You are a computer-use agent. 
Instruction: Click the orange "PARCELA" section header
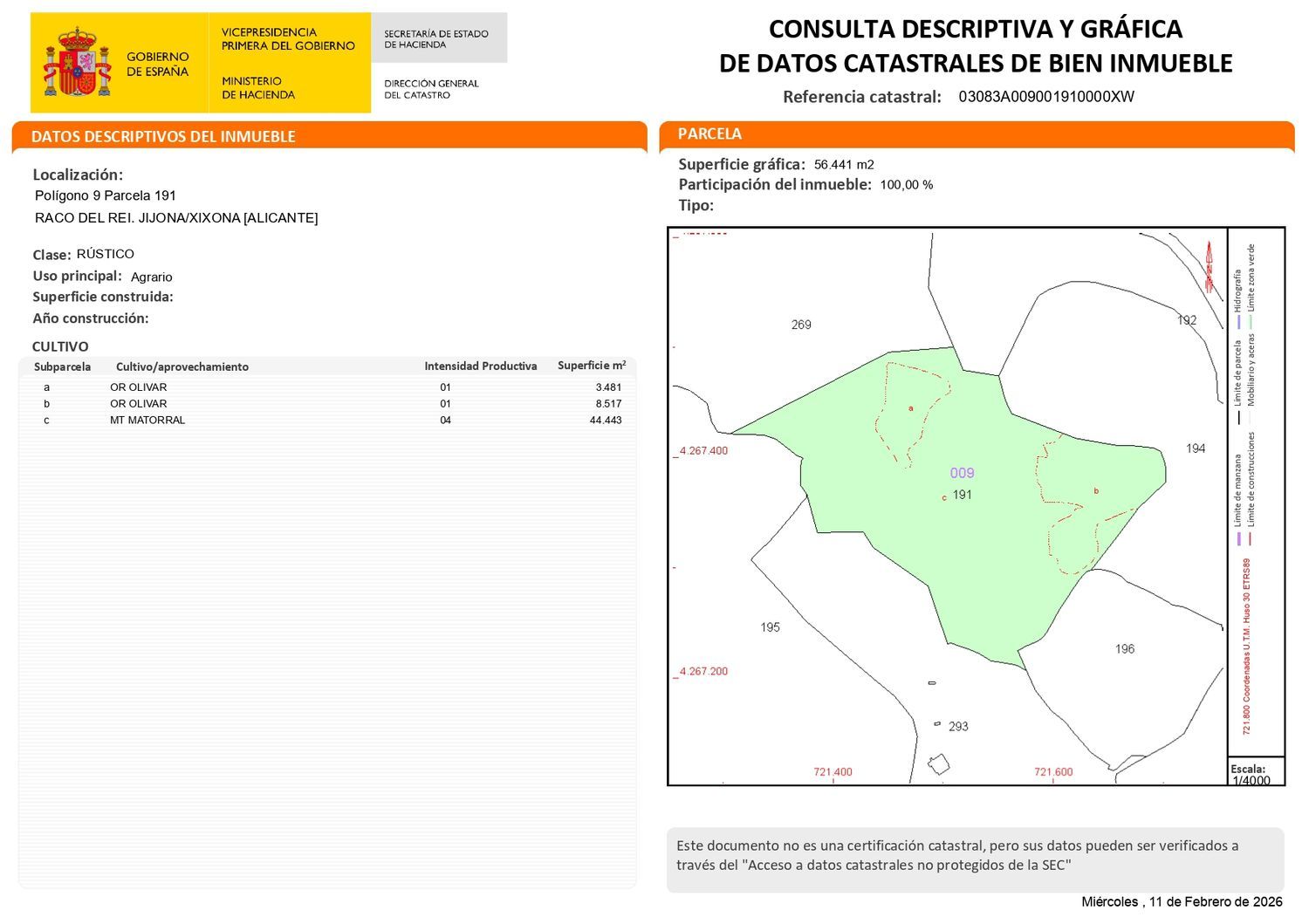pos(709,133)
